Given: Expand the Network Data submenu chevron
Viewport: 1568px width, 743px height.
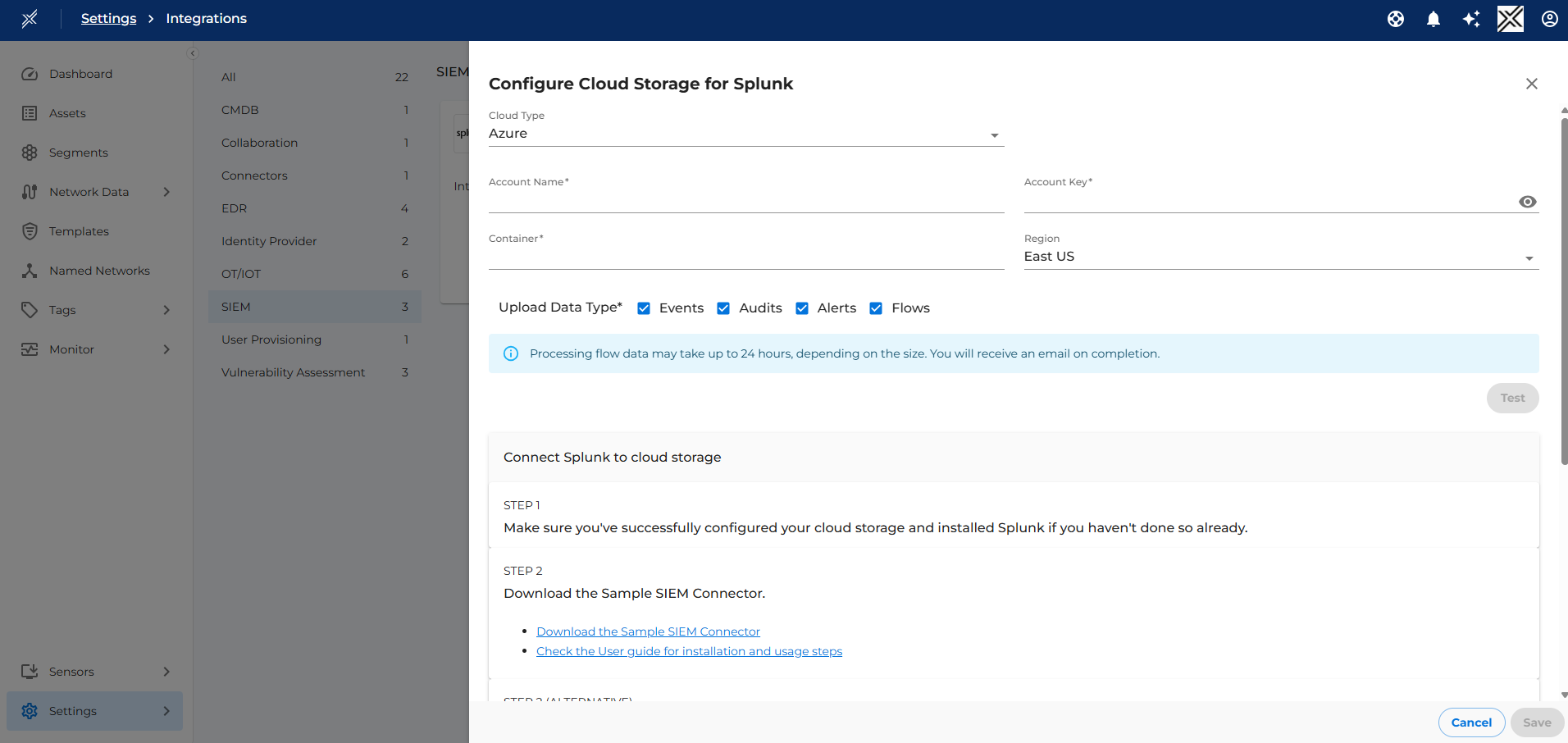Looking at the screenshot, I should coord(166,192).
